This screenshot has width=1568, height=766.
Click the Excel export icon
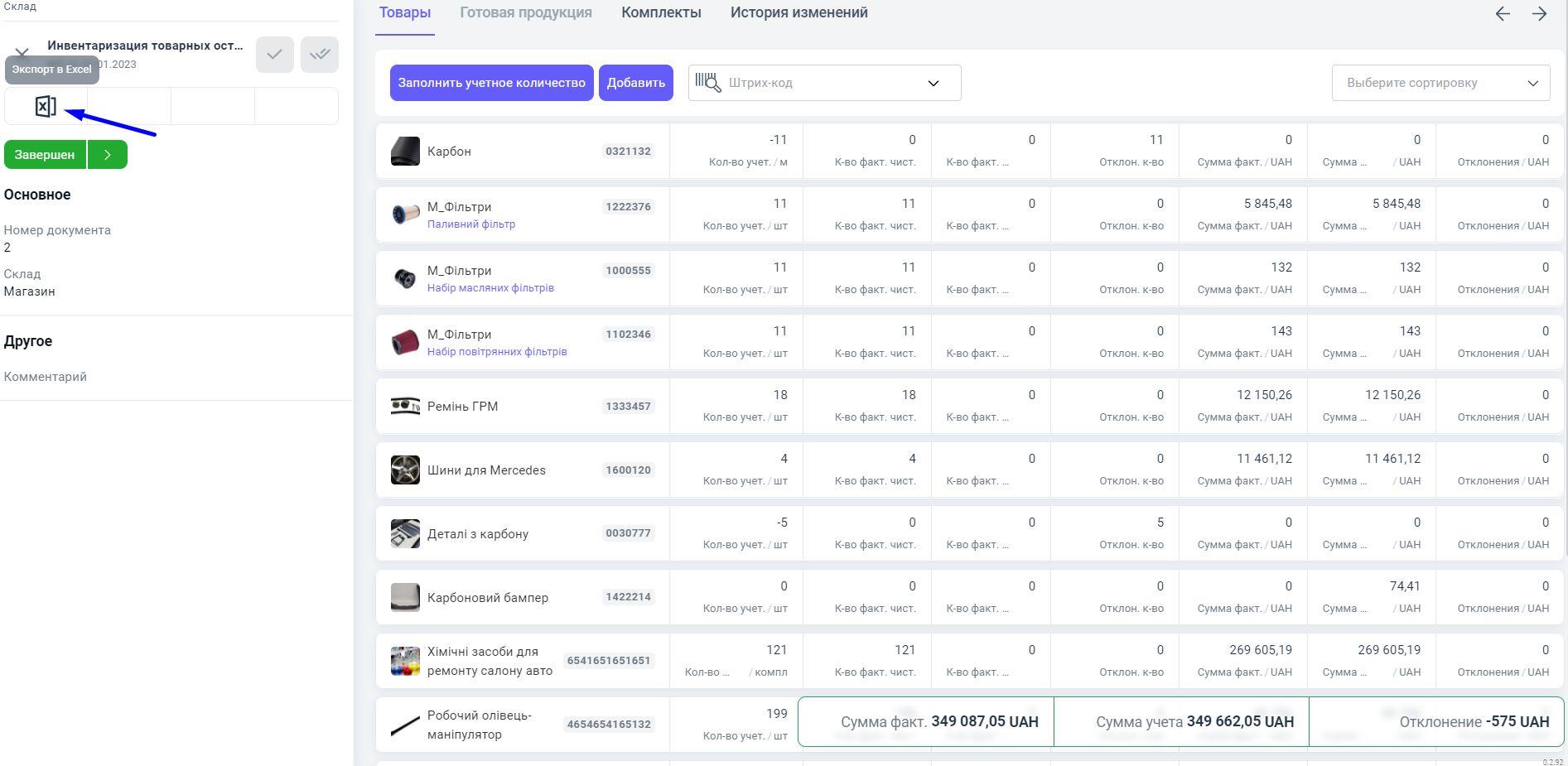tap(46, 106)
